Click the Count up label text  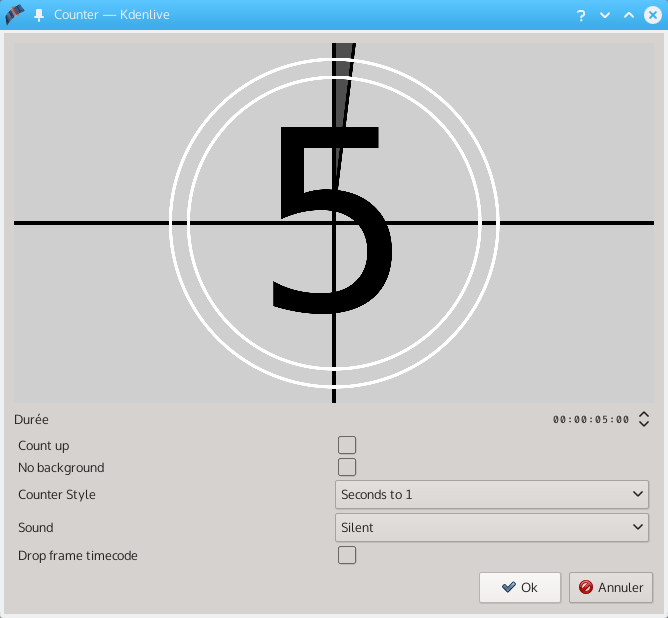coord(44,446)
